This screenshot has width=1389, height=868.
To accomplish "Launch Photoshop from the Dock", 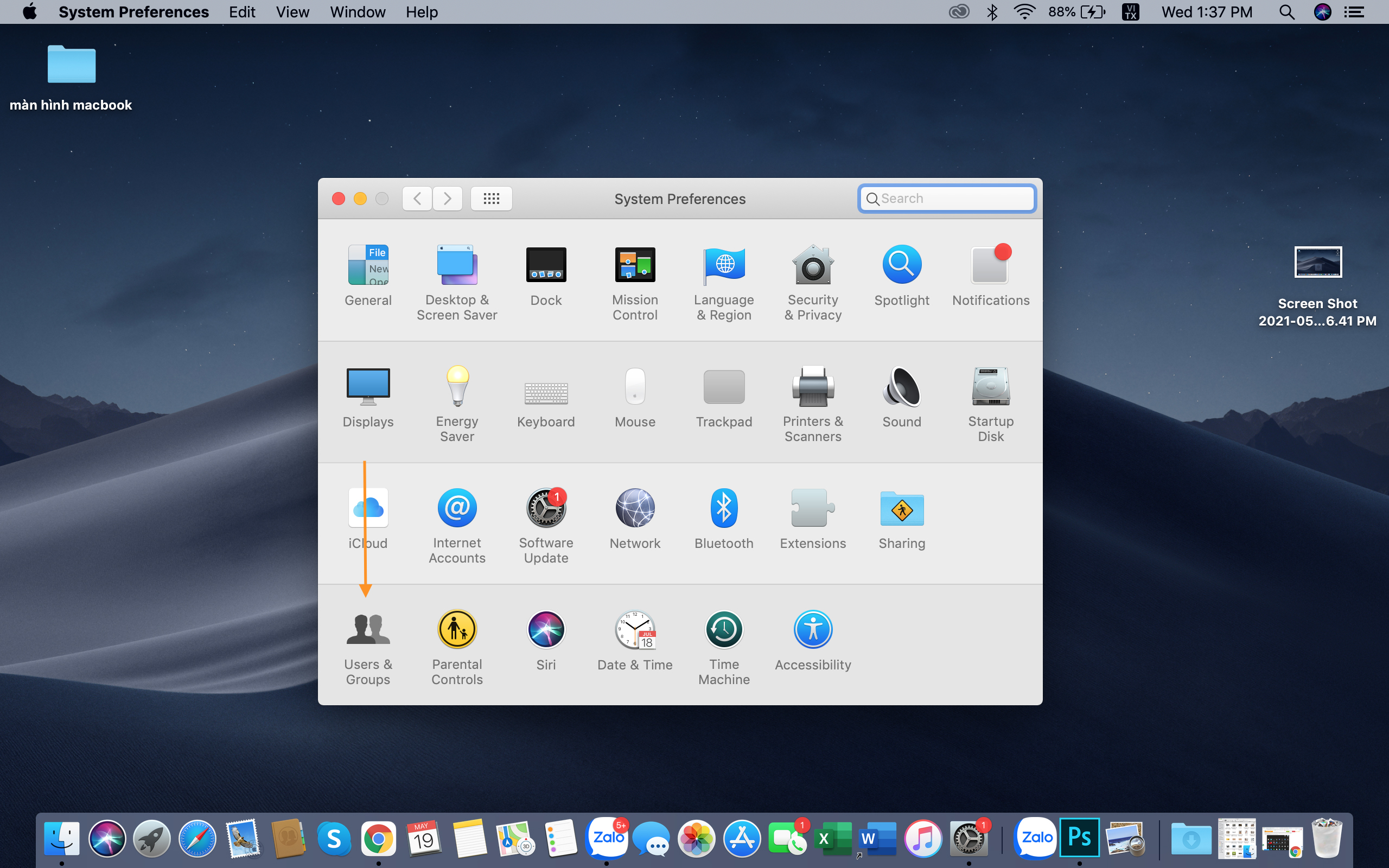I will (x=1079, y=838).
